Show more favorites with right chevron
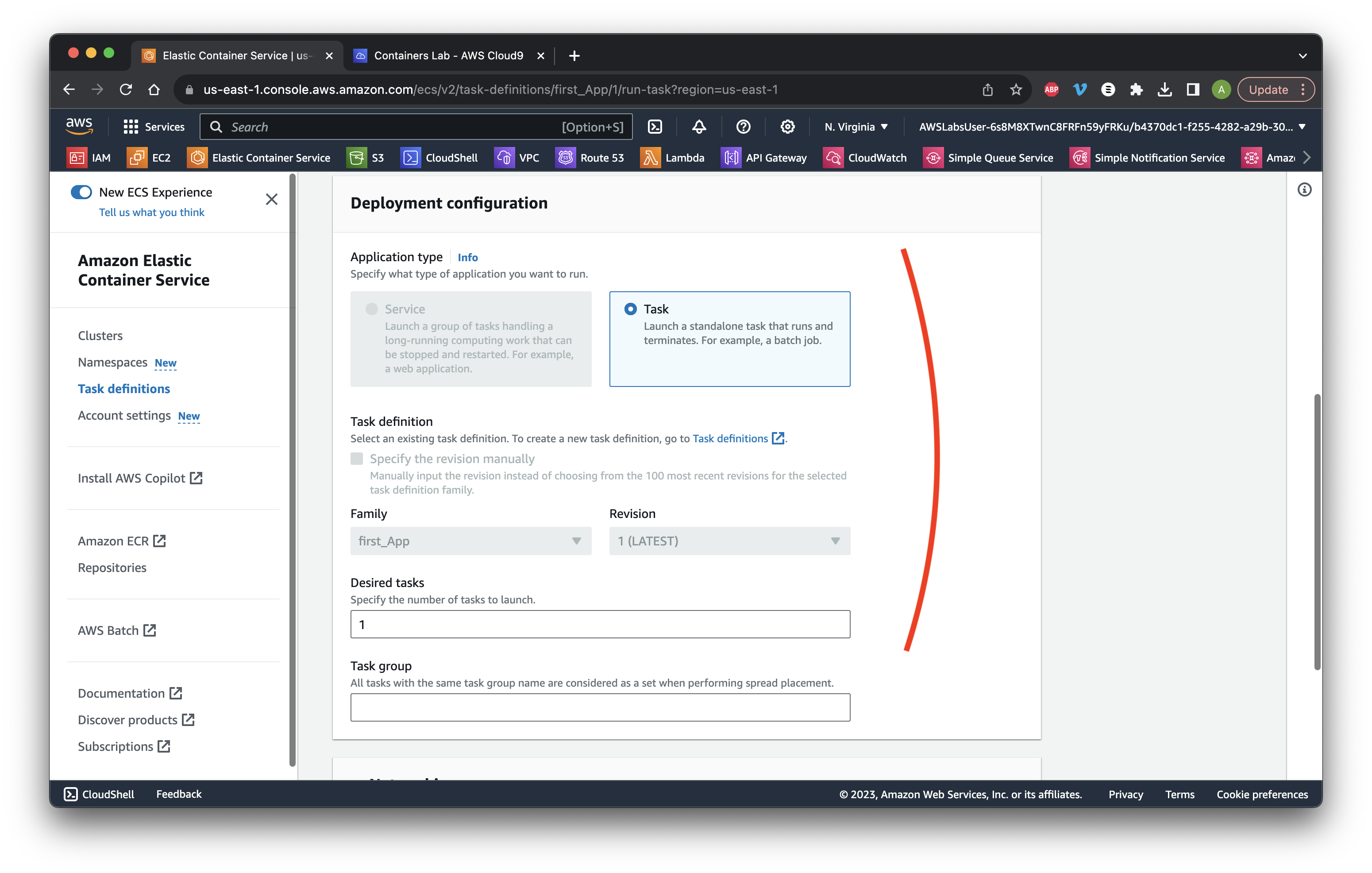 click(1307, 158)
